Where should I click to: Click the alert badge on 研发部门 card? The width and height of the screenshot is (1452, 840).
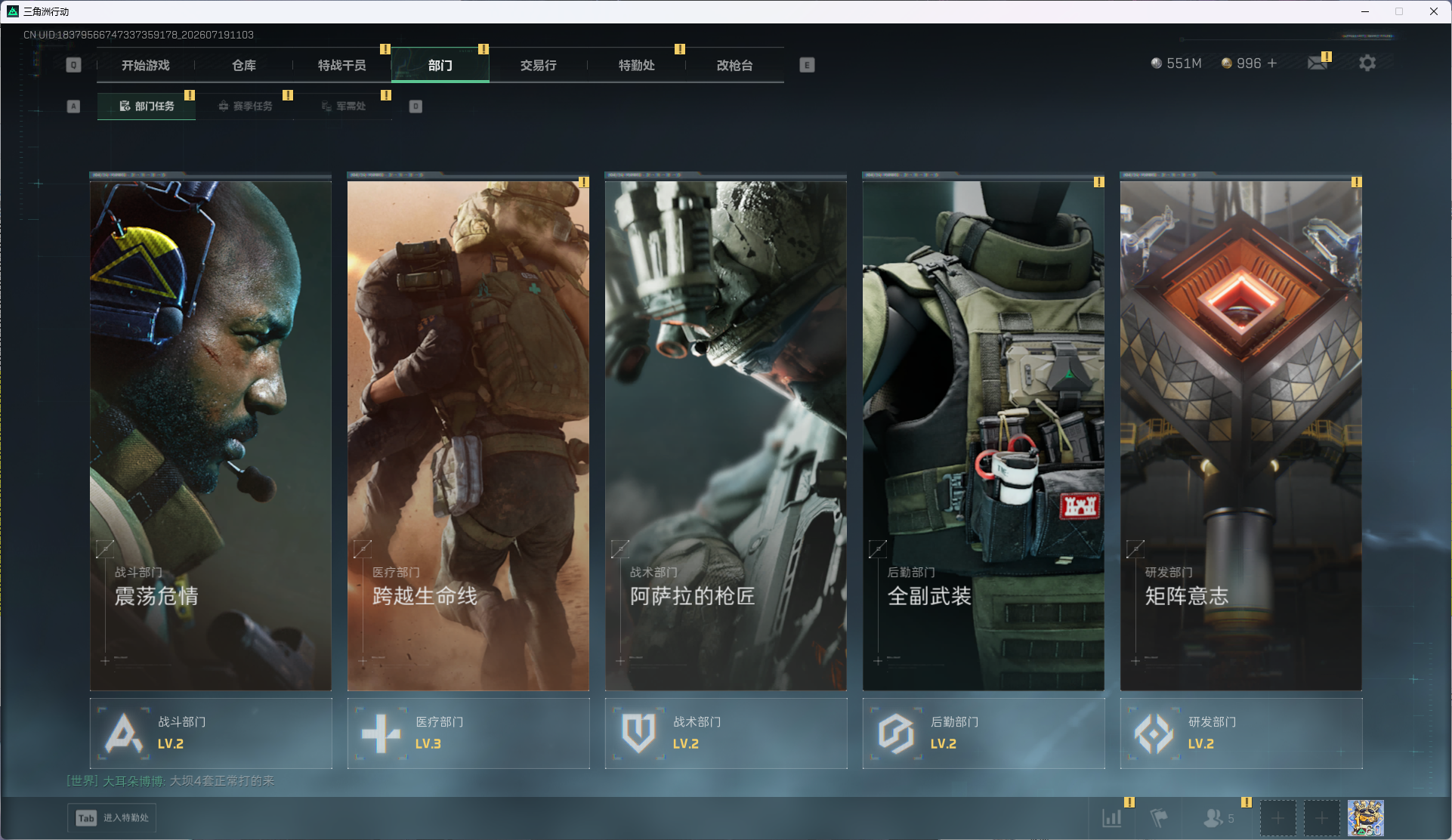(1357, 182)
